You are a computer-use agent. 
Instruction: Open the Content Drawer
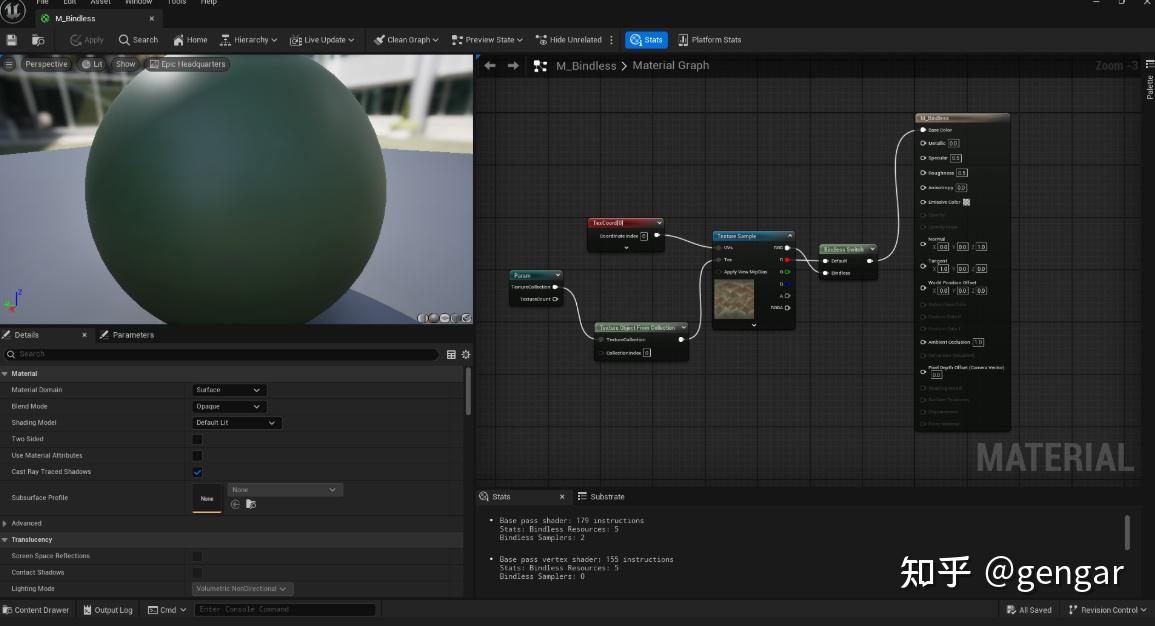click(36, 610)
